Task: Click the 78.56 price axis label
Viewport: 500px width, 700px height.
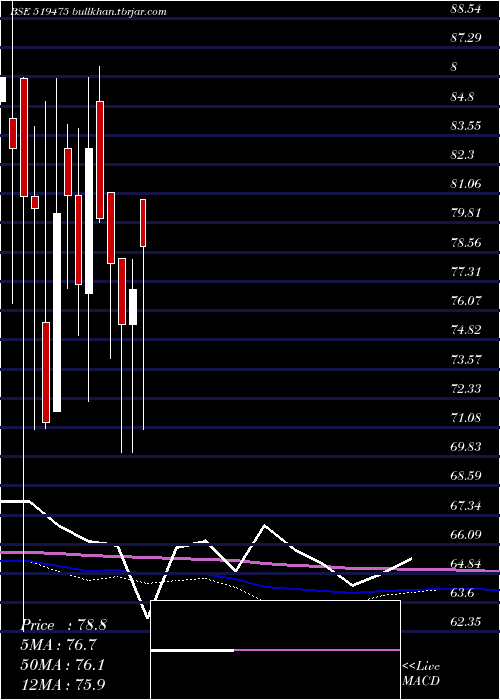Action: coord(466,243)
